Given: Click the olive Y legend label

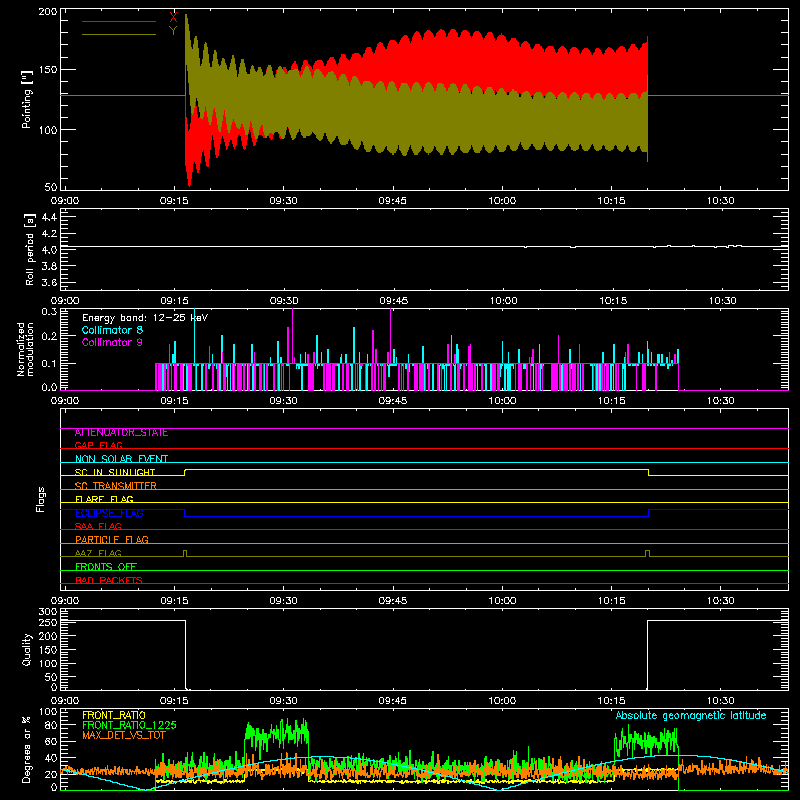Looking at the screenshot, I should point(173,31).
